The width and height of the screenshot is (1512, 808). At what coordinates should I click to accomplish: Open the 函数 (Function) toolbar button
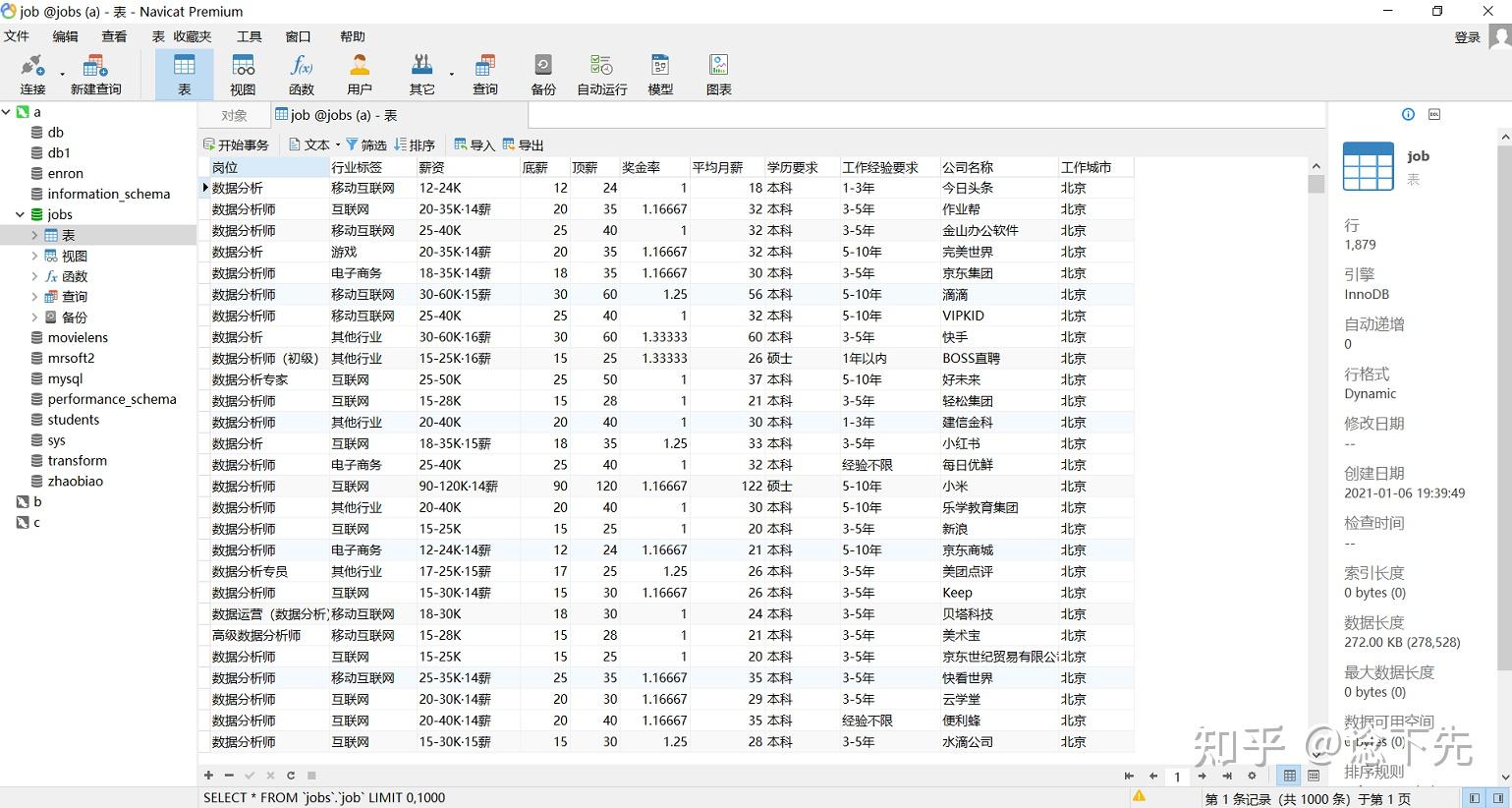(x=301, y=75)
